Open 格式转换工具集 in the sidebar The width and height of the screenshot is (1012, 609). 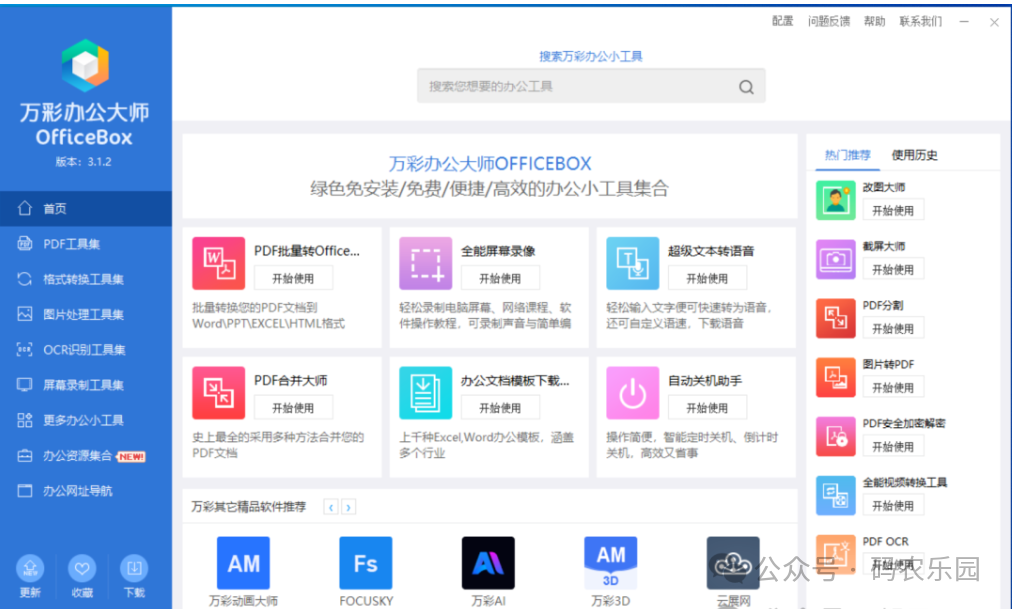(x=86, y=279)
